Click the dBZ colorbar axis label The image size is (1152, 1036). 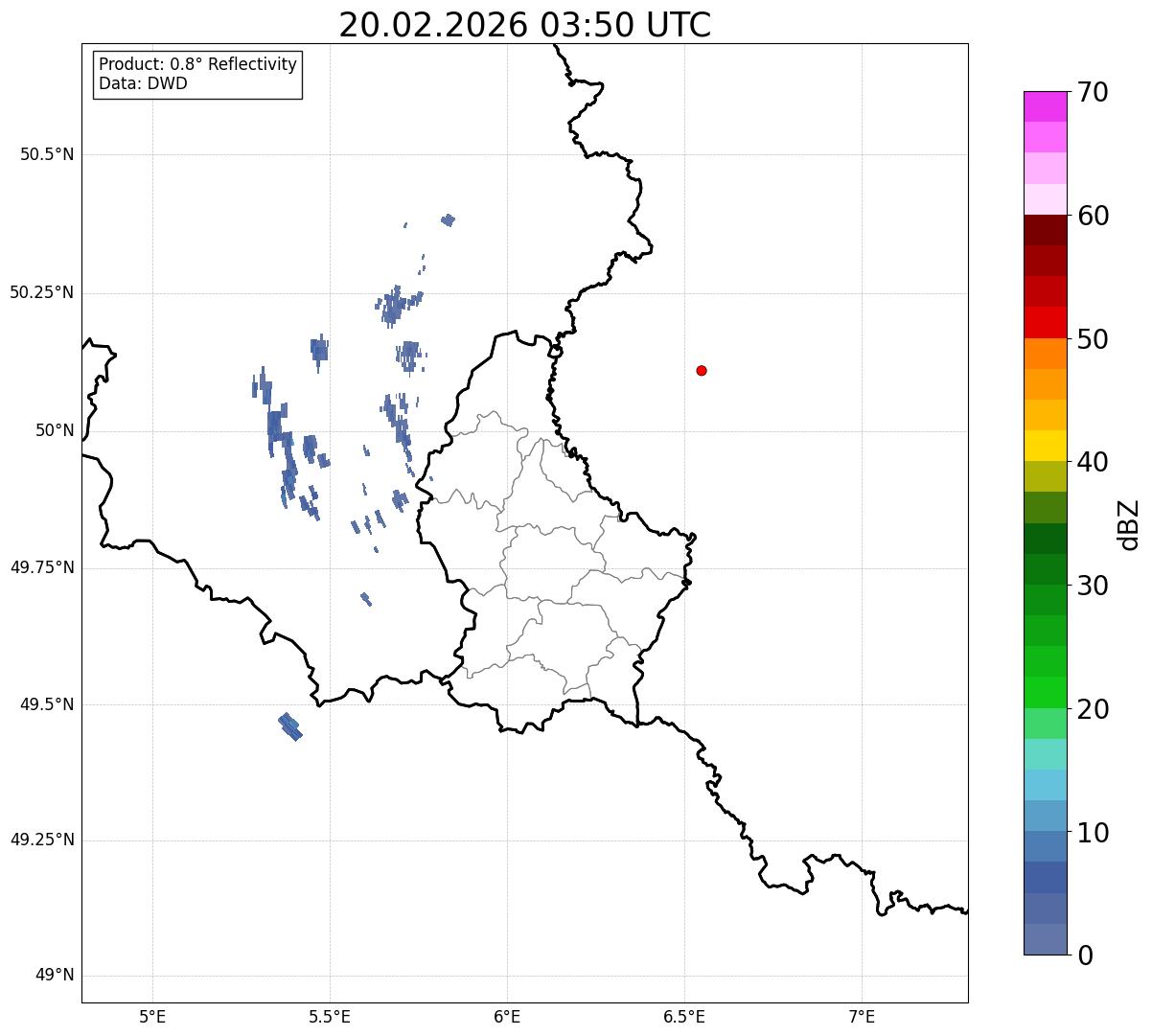tap(1129, 524)
